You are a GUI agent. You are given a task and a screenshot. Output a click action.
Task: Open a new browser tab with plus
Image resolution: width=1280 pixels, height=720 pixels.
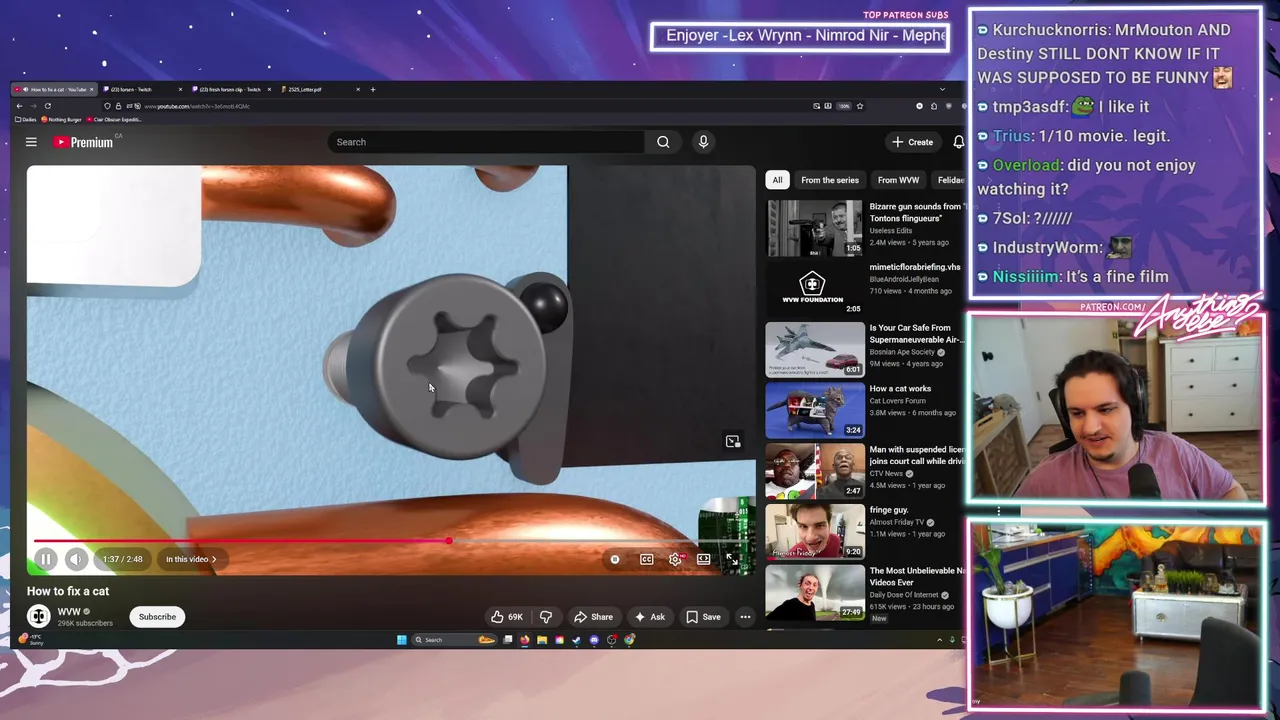(x=373, y=89)
